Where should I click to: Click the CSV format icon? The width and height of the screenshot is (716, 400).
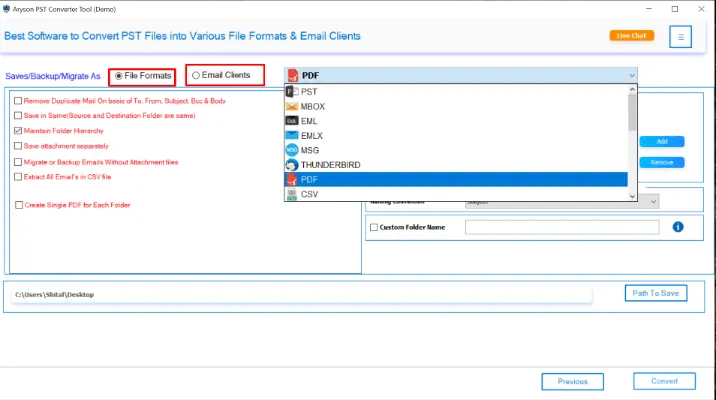[x=292, y=194]
